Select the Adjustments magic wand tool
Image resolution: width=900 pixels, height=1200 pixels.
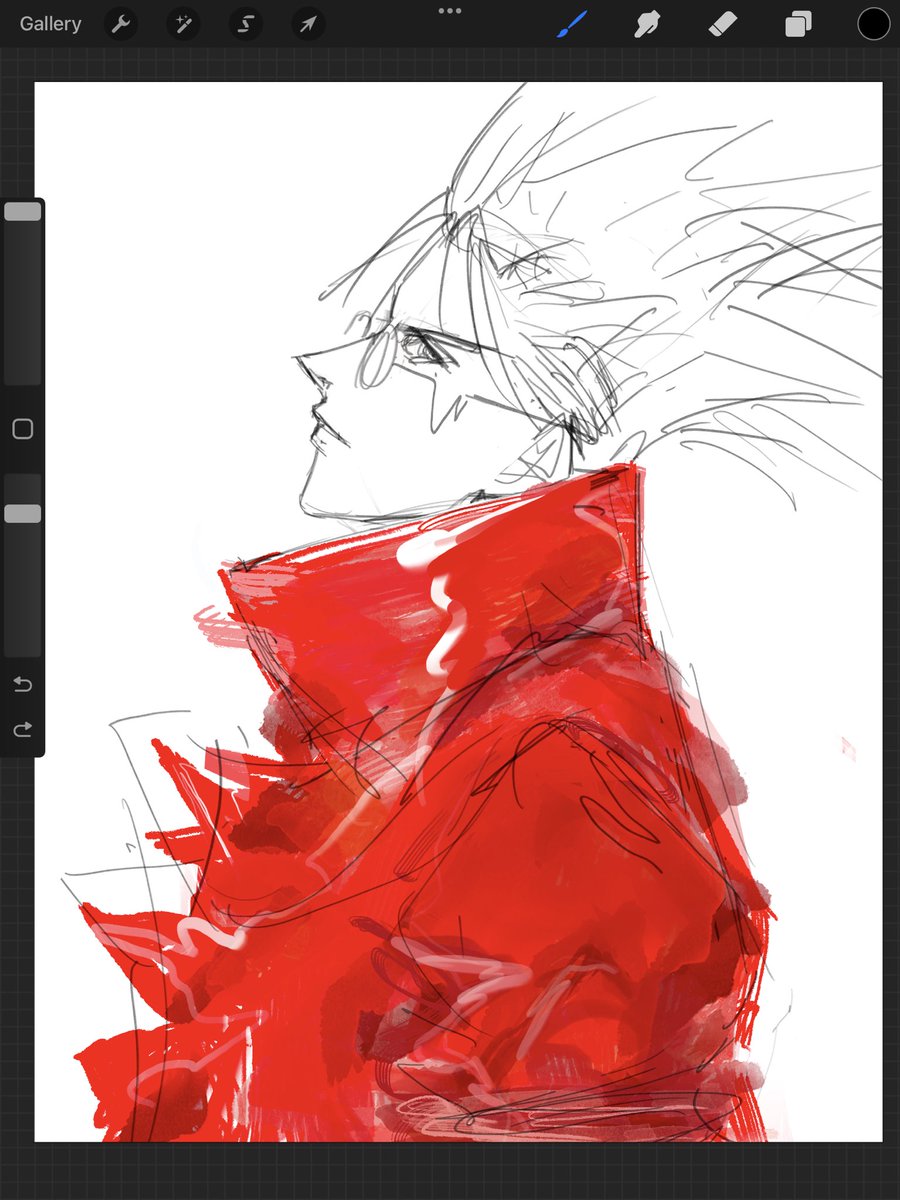pos(182,23)
